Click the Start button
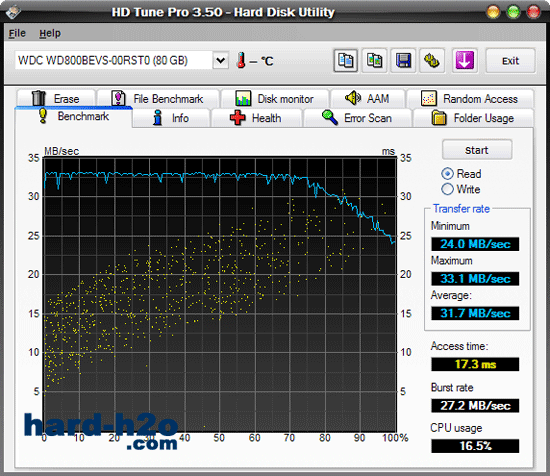This screenshot has width=550, height=476. pyautogui.click(x=477, y=150)
